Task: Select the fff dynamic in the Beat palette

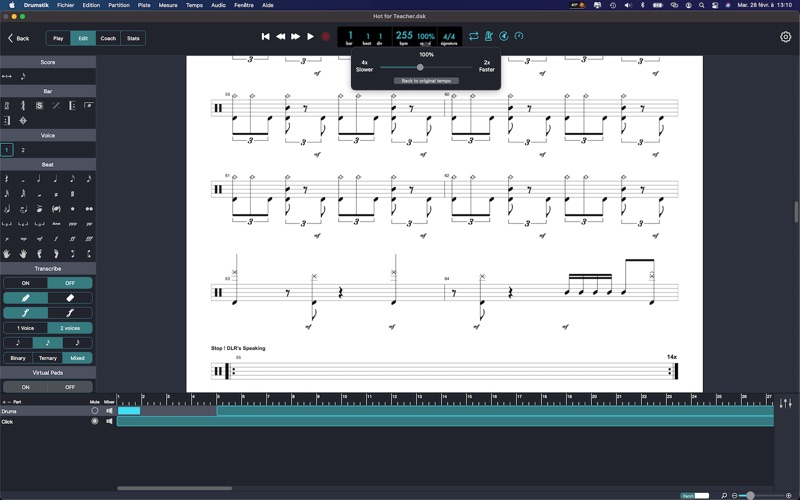Action: [89, 239]
